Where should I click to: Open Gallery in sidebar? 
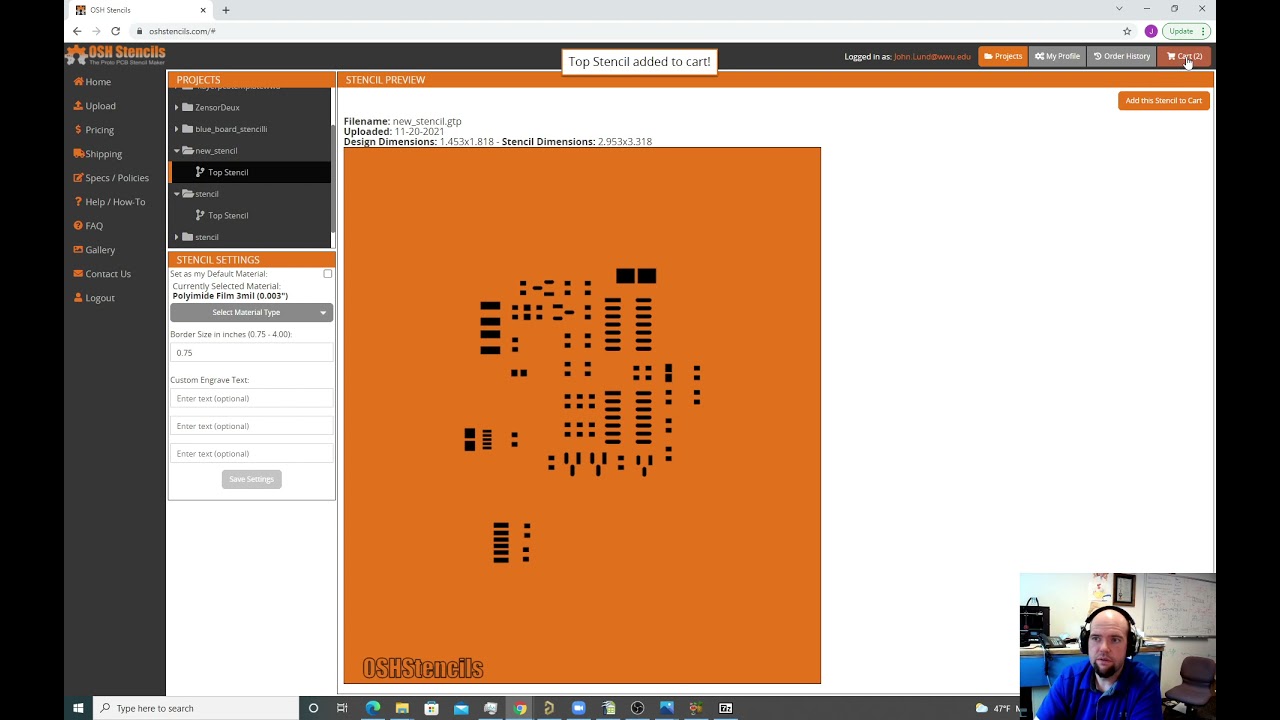pyautogui.click(x=94, y=250)
